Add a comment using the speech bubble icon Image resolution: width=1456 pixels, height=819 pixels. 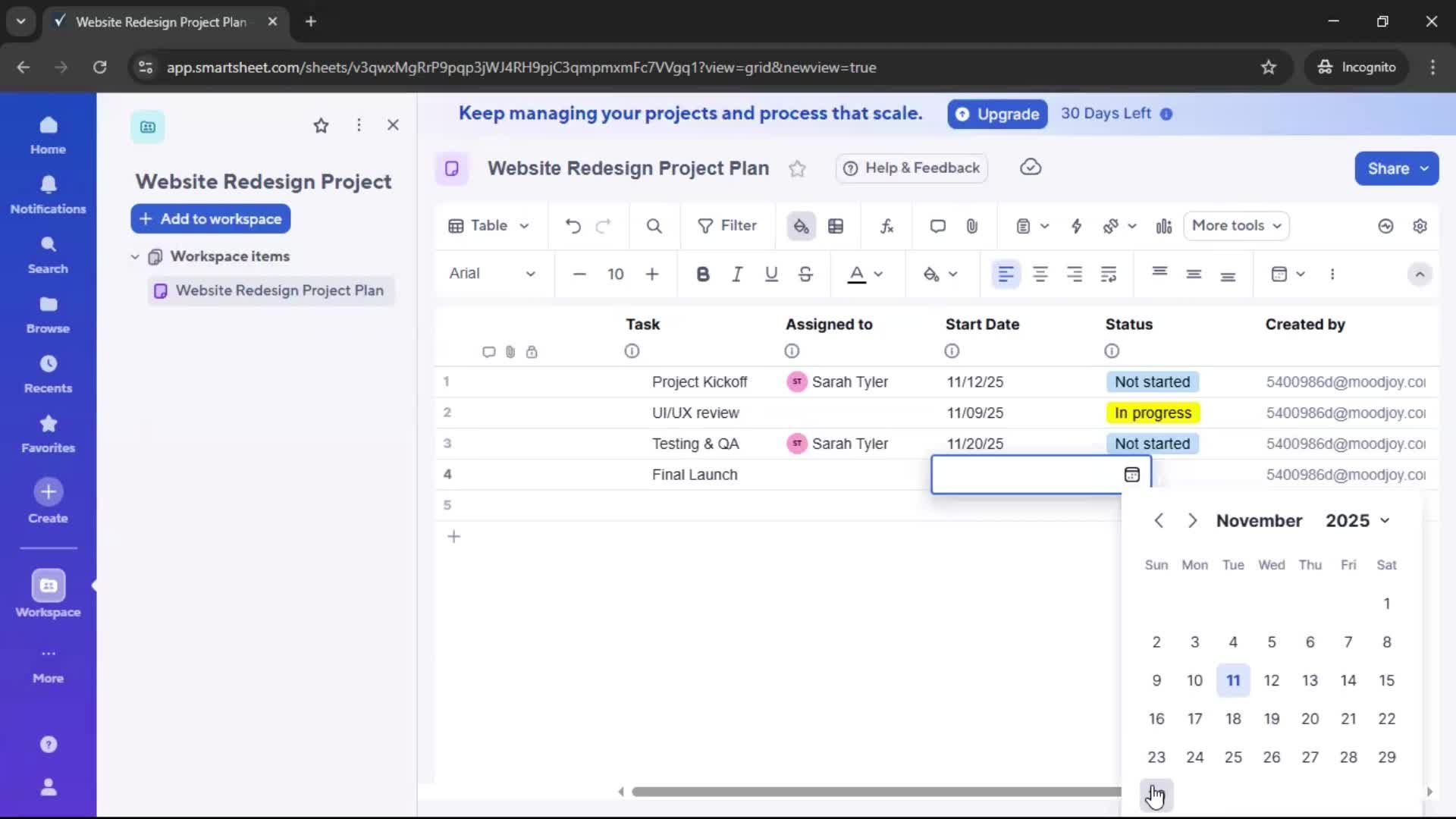tap(937, 225)
